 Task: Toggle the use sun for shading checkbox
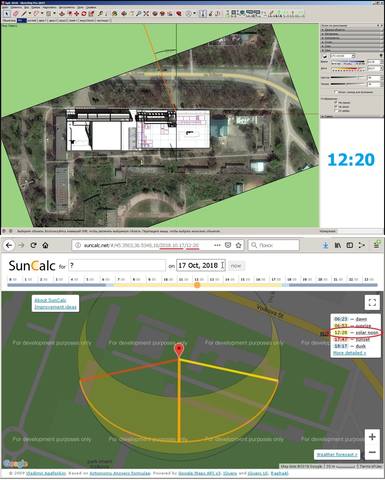pyautogui.click(x=336, y=92)
